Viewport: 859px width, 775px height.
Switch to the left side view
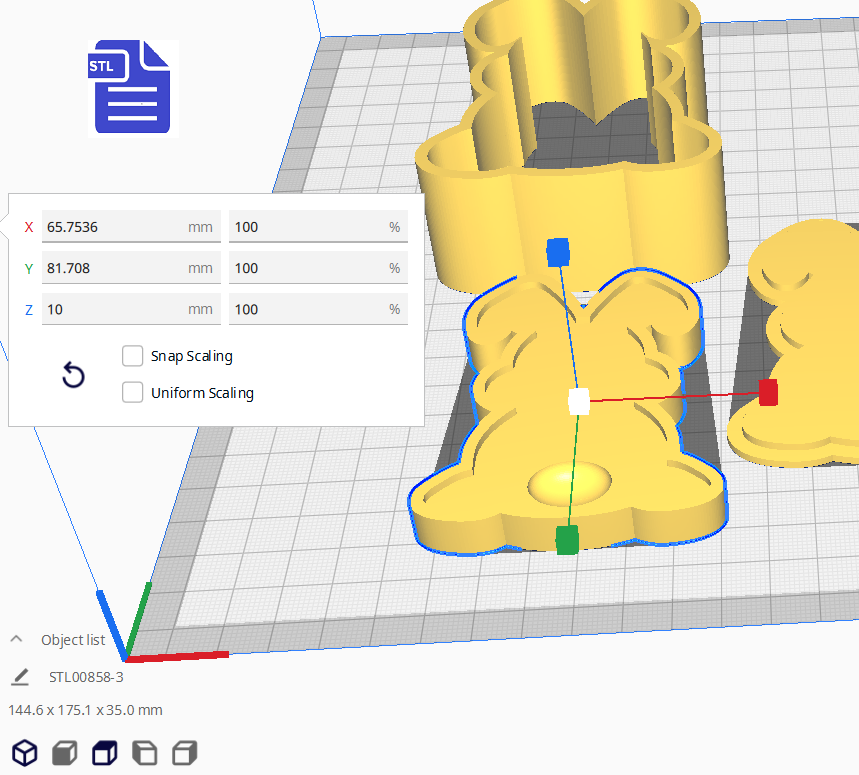[145, 752]
